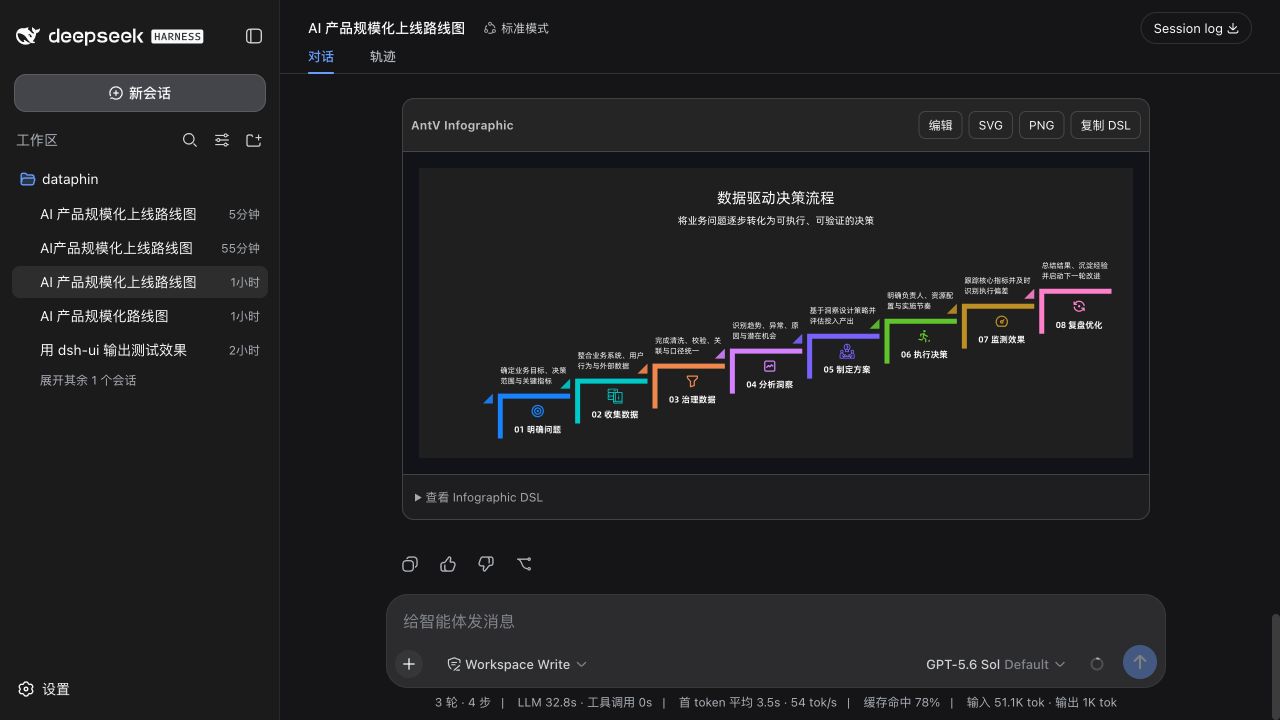
Task: Select AI 产品规模化路线图 conversation
Action: tap(140, 316)
